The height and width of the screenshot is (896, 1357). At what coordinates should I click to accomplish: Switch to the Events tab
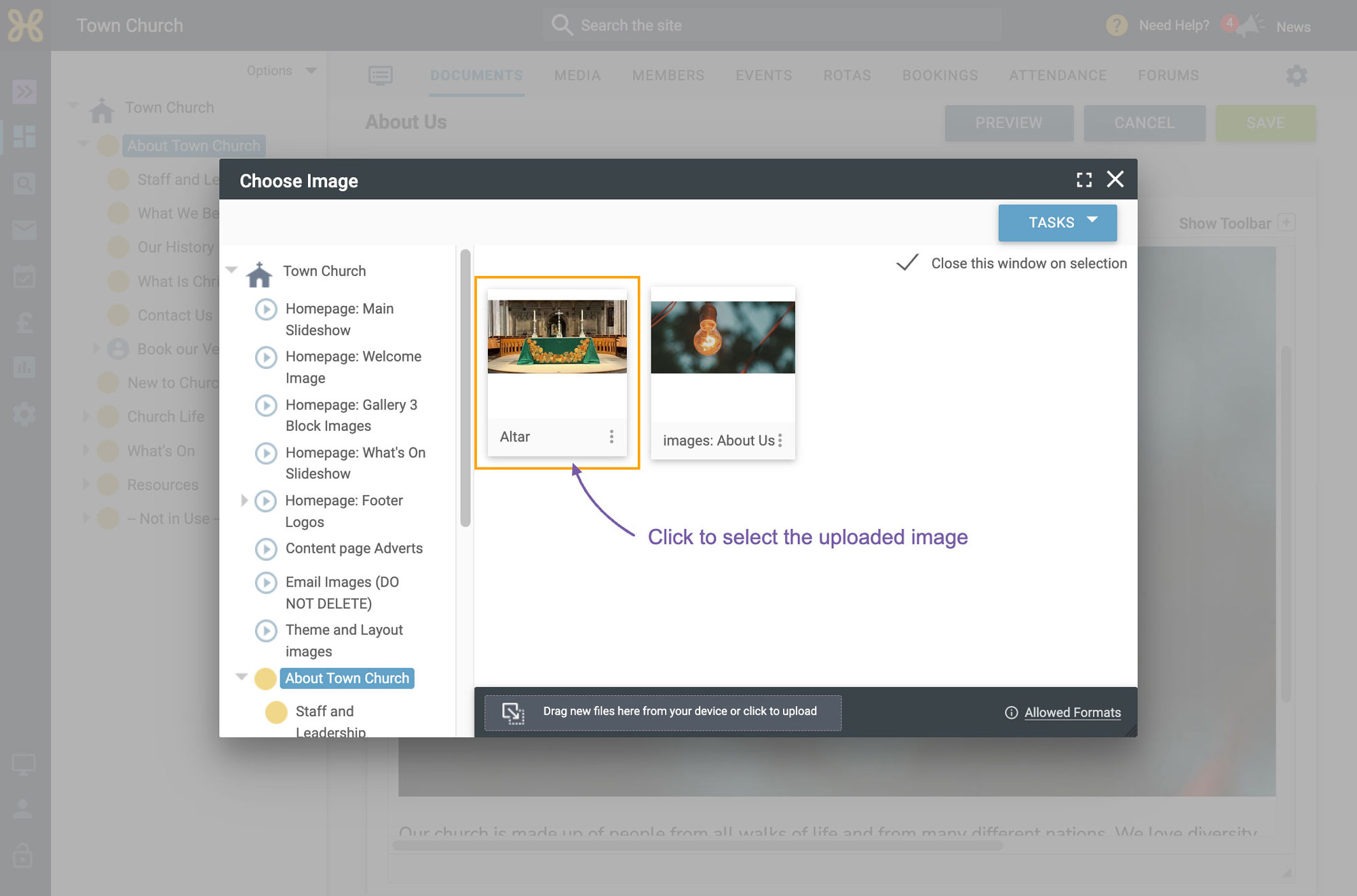click(764, 75)
